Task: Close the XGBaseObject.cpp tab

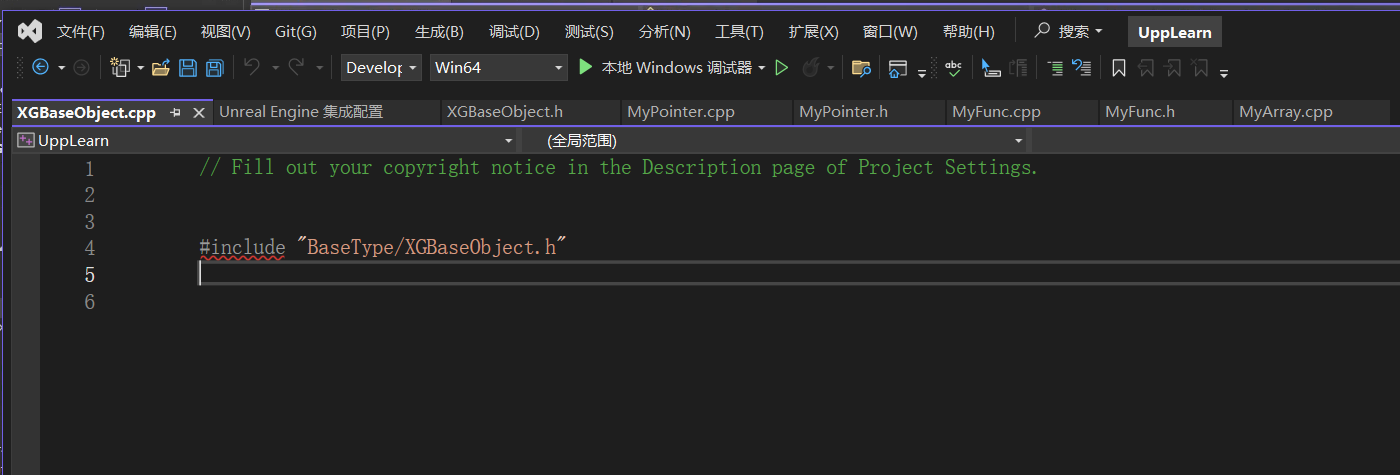Action: coord(198,113)
